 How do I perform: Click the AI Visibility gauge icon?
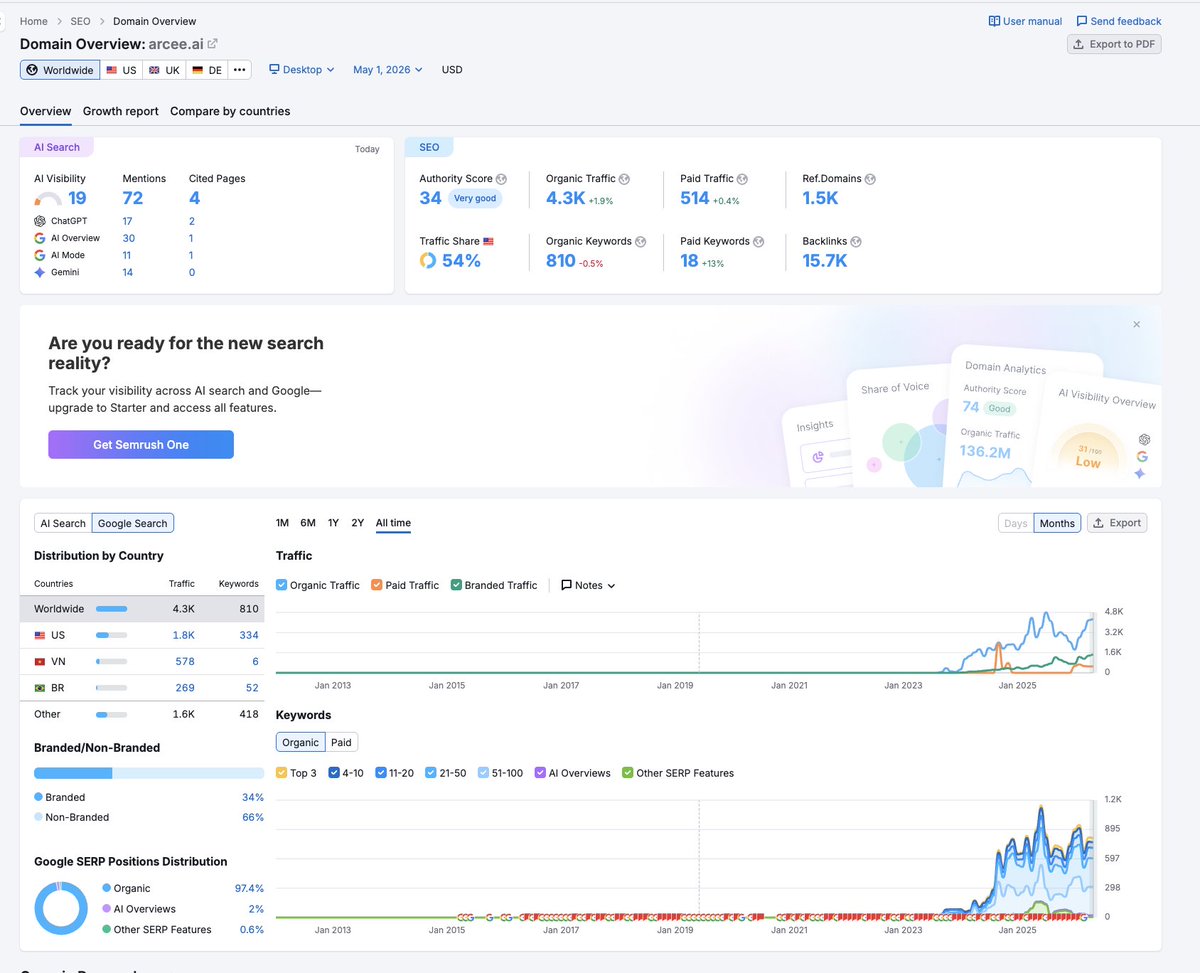click(x=48, y=200)
